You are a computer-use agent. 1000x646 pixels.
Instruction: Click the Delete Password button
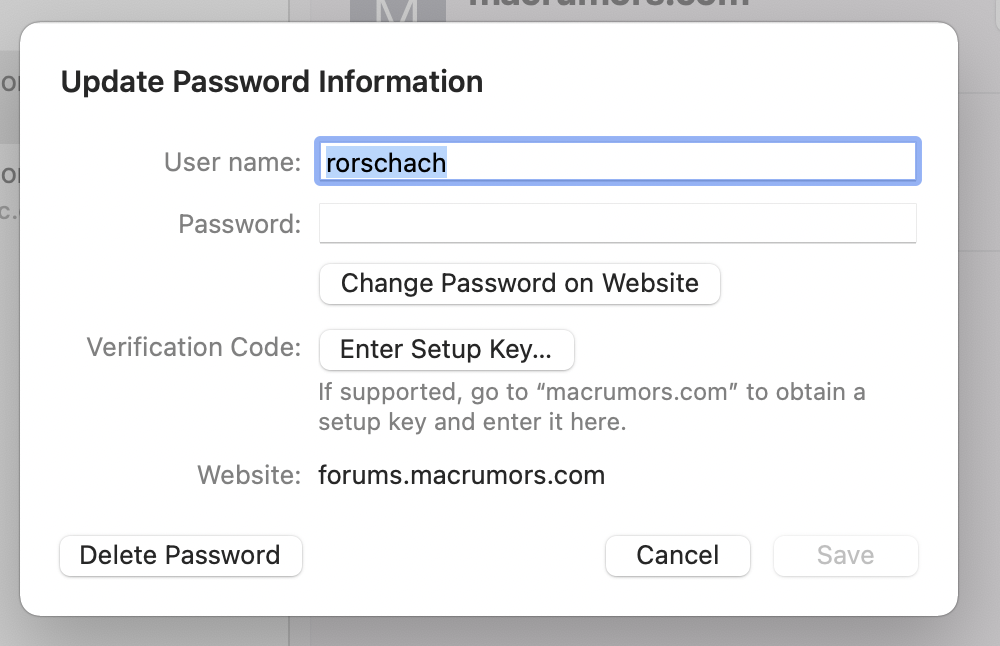[x=180, y=555]
